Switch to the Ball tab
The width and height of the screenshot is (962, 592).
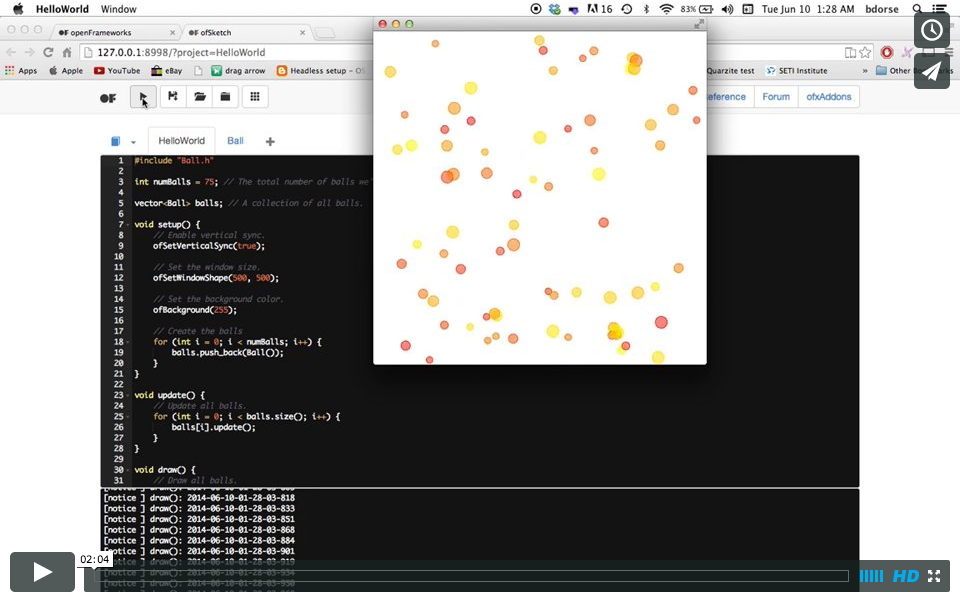pos(234,140)
